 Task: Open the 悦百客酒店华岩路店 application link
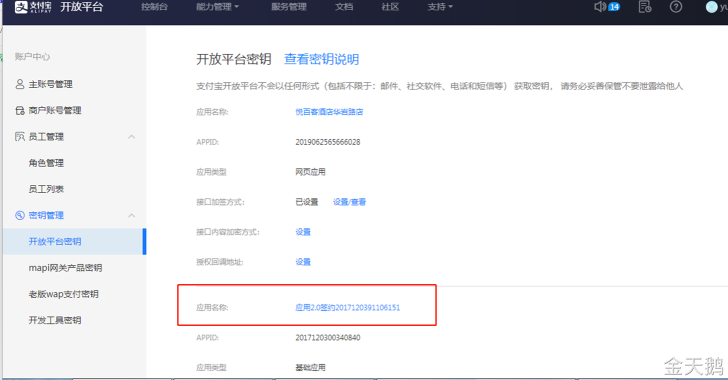(x=329, y=112)
